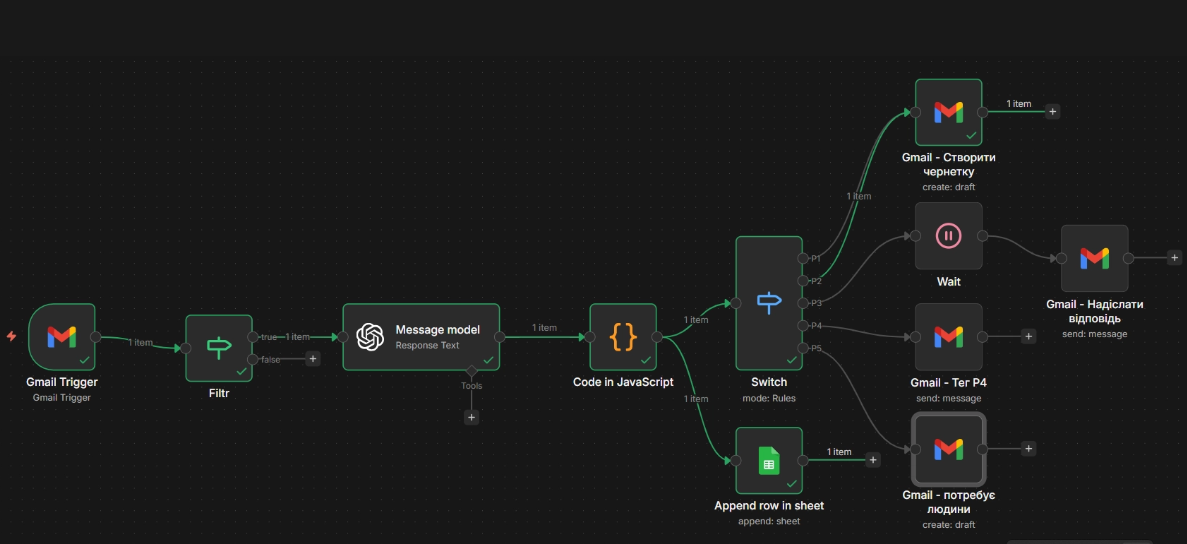This screenshot has height=544, width=1187.
Task: Add a tool under Message model Tools
Action: point(471,417)
